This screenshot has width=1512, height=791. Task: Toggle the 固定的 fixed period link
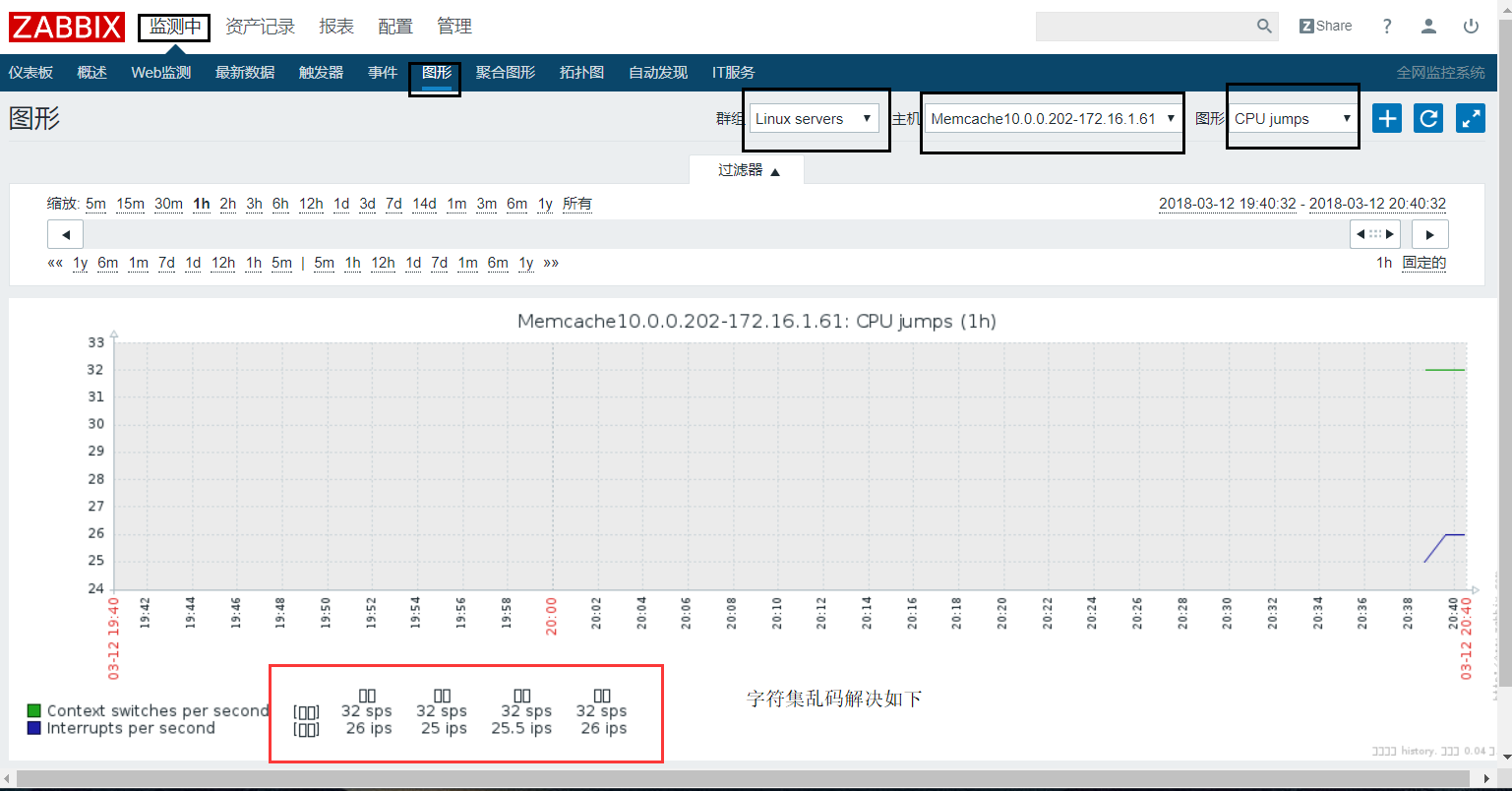pyautogui.click(x=1424, y=263)
